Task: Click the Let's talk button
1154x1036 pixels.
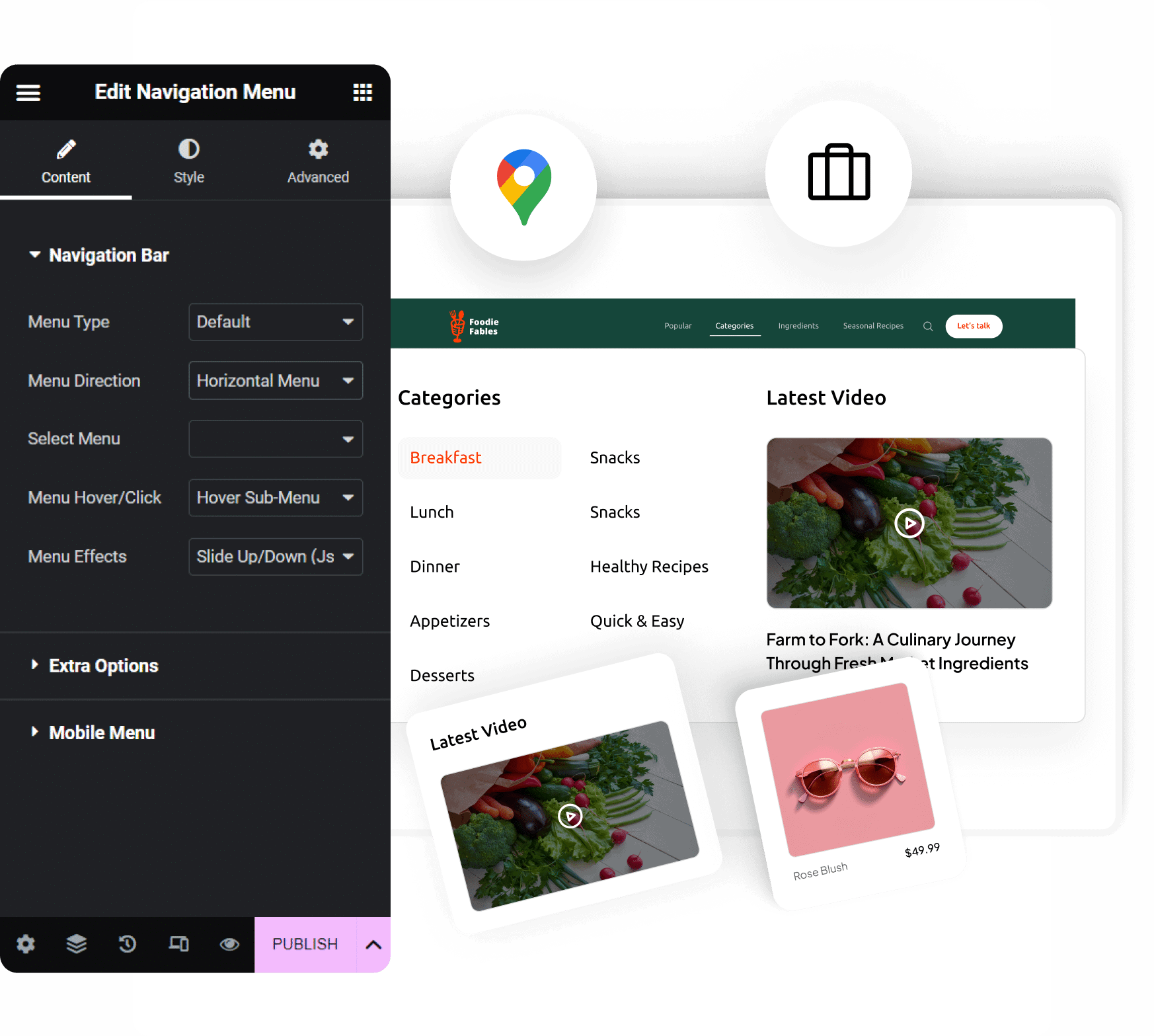Action: [x=974, y=326]
